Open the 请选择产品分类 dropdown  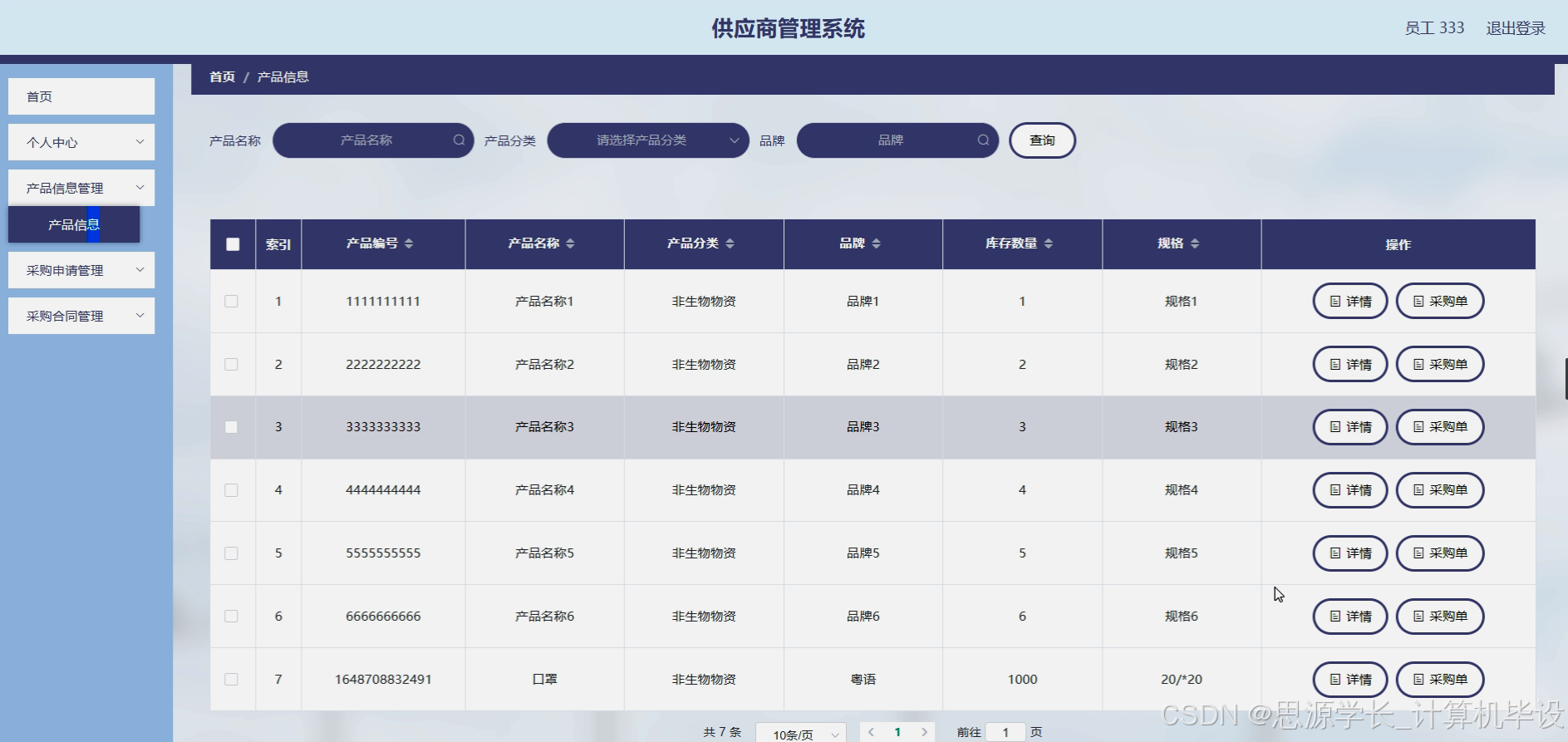648,140
